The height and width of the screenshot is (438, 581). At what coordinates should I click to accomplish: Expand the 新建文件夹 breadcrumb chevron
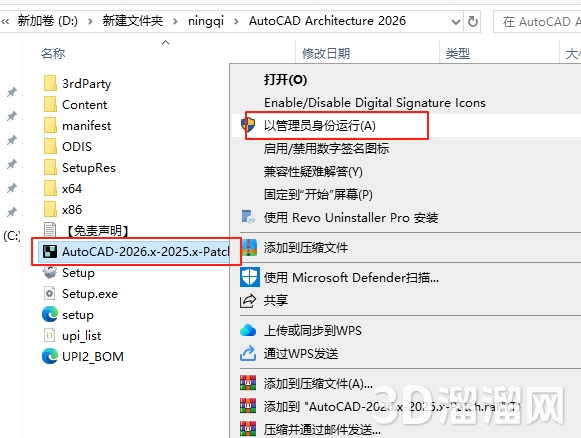[175, 21]
